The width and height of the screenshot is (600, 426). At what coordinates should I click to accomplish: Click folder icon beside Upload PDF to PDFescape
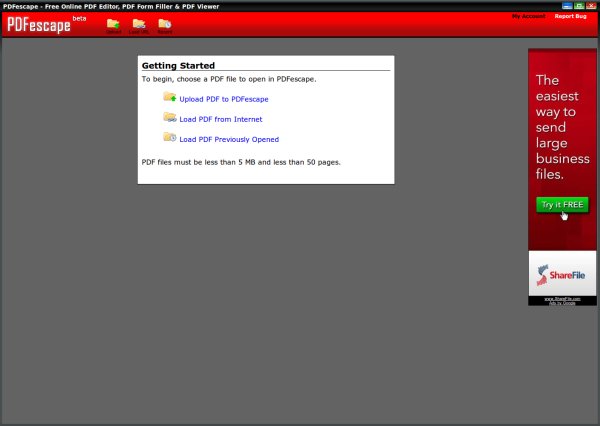(170, 97)
